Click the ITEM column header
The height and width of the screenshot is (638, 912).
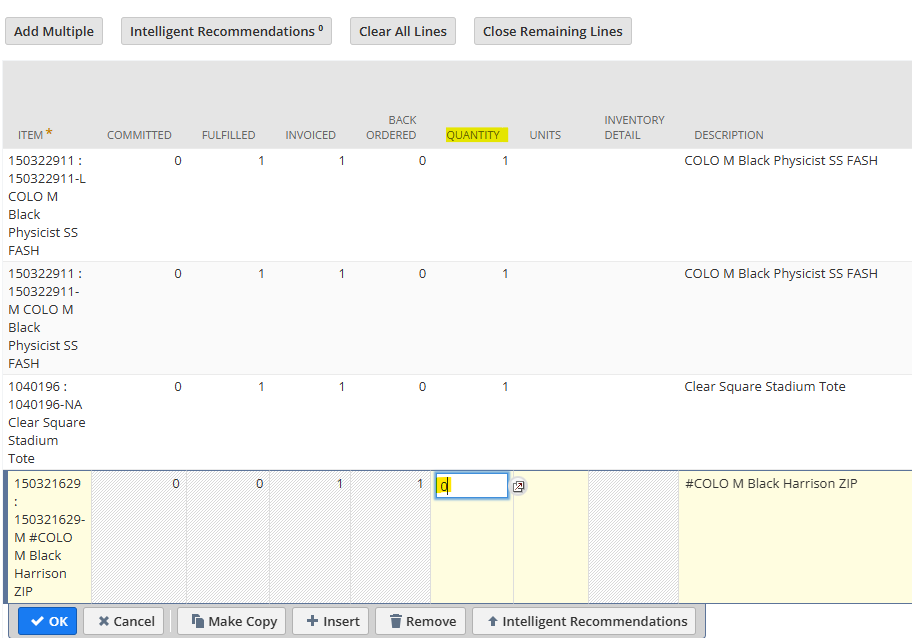(x=30, y=135)
